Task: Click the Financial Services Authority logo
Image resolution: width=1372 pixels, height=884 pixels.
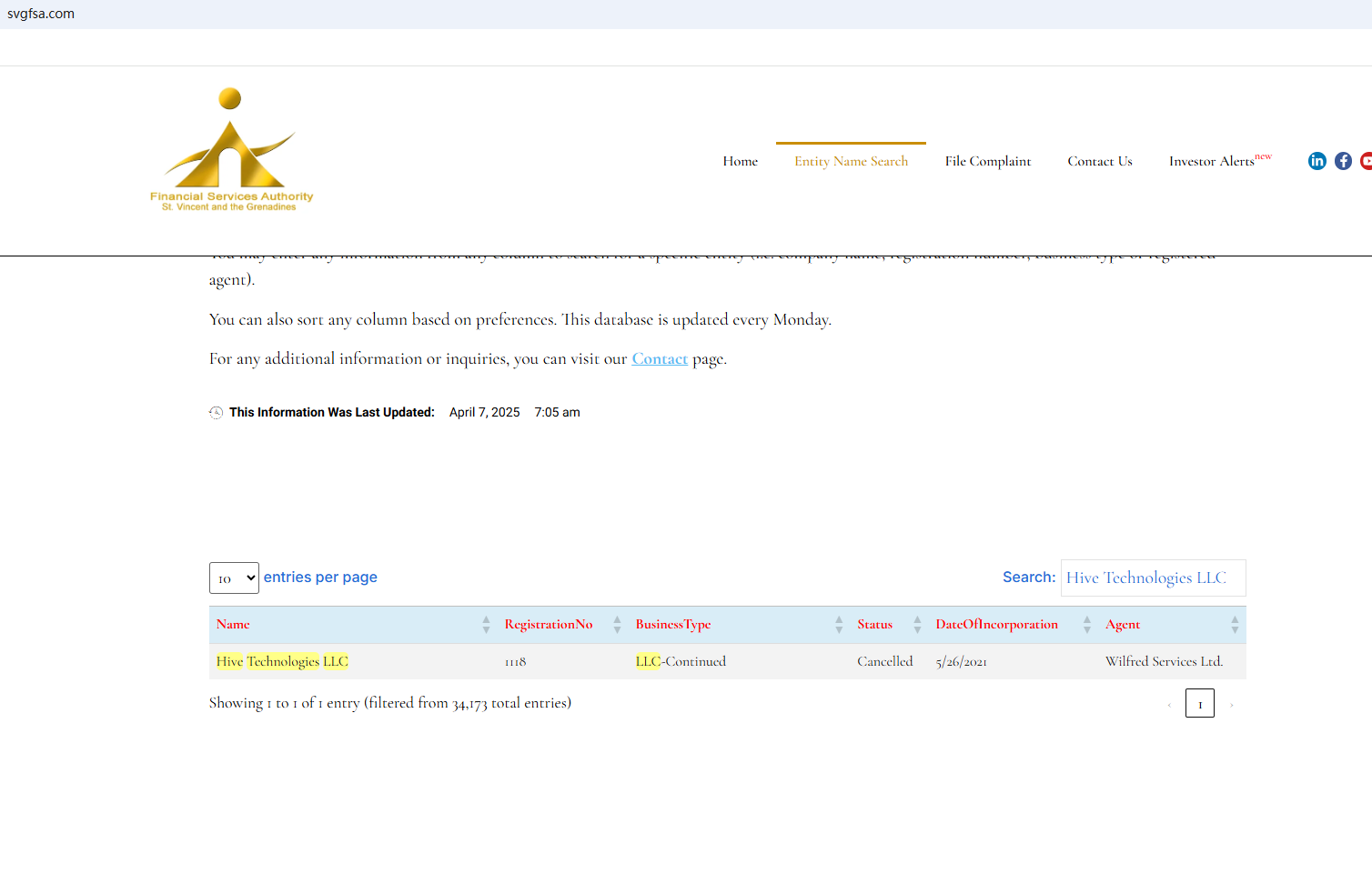Action: click(x=231, y=151)
